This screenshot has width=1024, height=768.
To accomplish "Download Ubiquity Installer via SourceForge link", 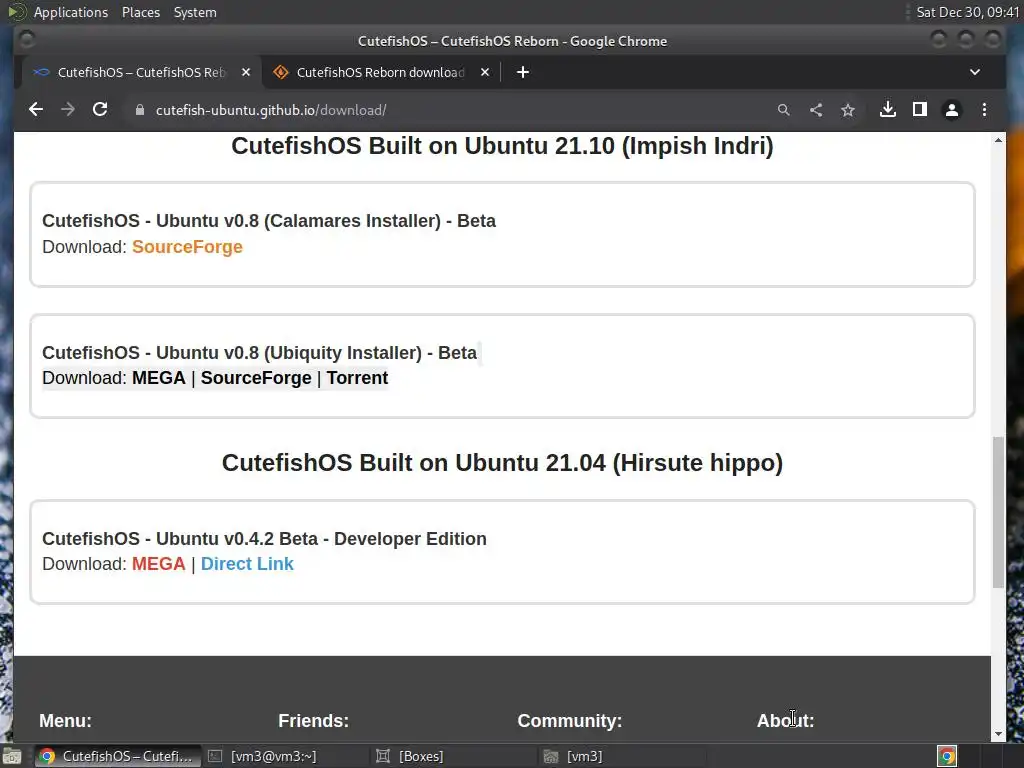I will tap(256, 378).
